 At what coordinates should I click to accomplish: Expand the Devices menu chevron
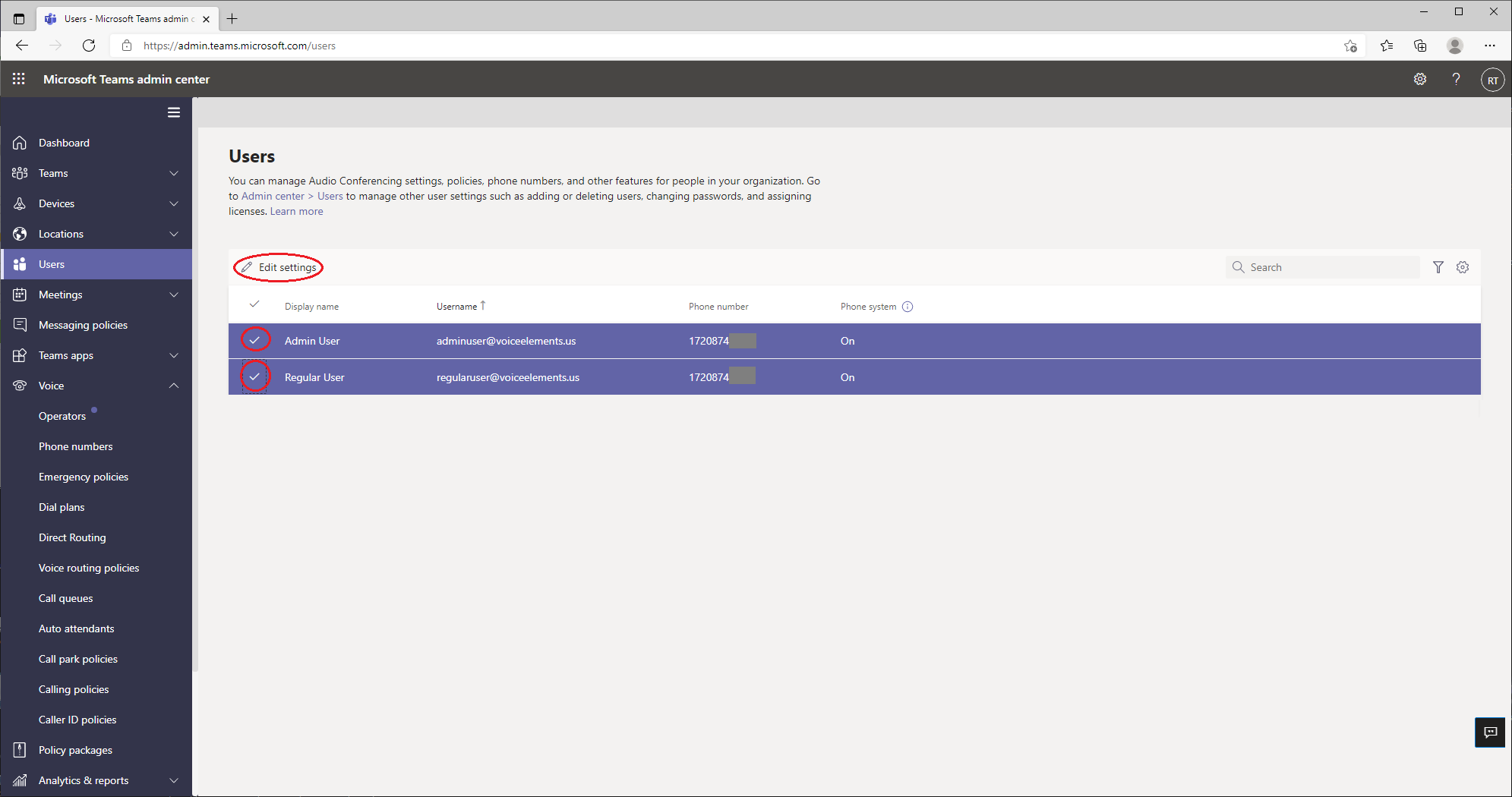(x=174, y=203)
